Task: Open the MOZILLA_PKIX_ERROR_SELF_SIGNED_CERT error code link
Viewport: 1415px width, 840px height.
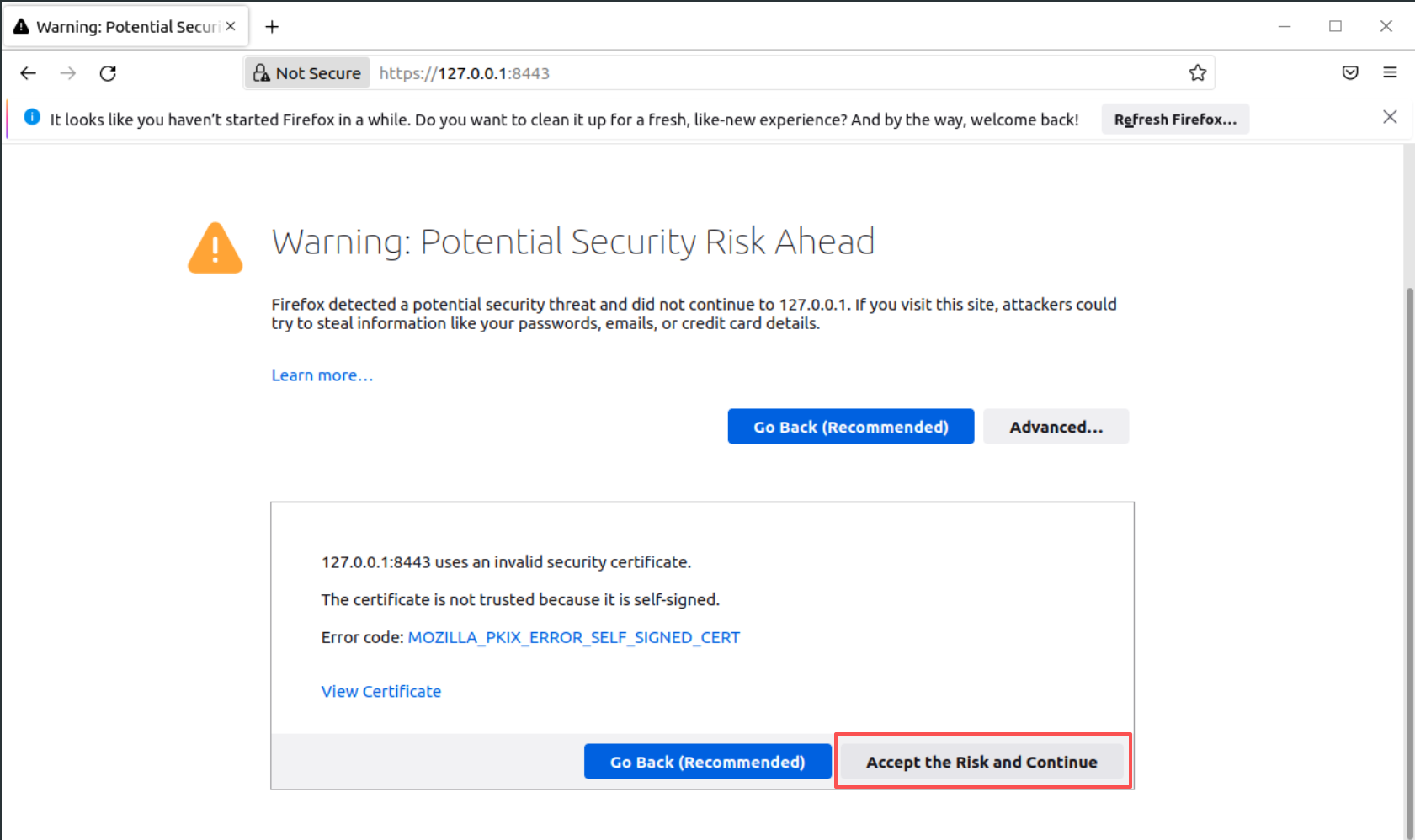Action: point(574,637)
